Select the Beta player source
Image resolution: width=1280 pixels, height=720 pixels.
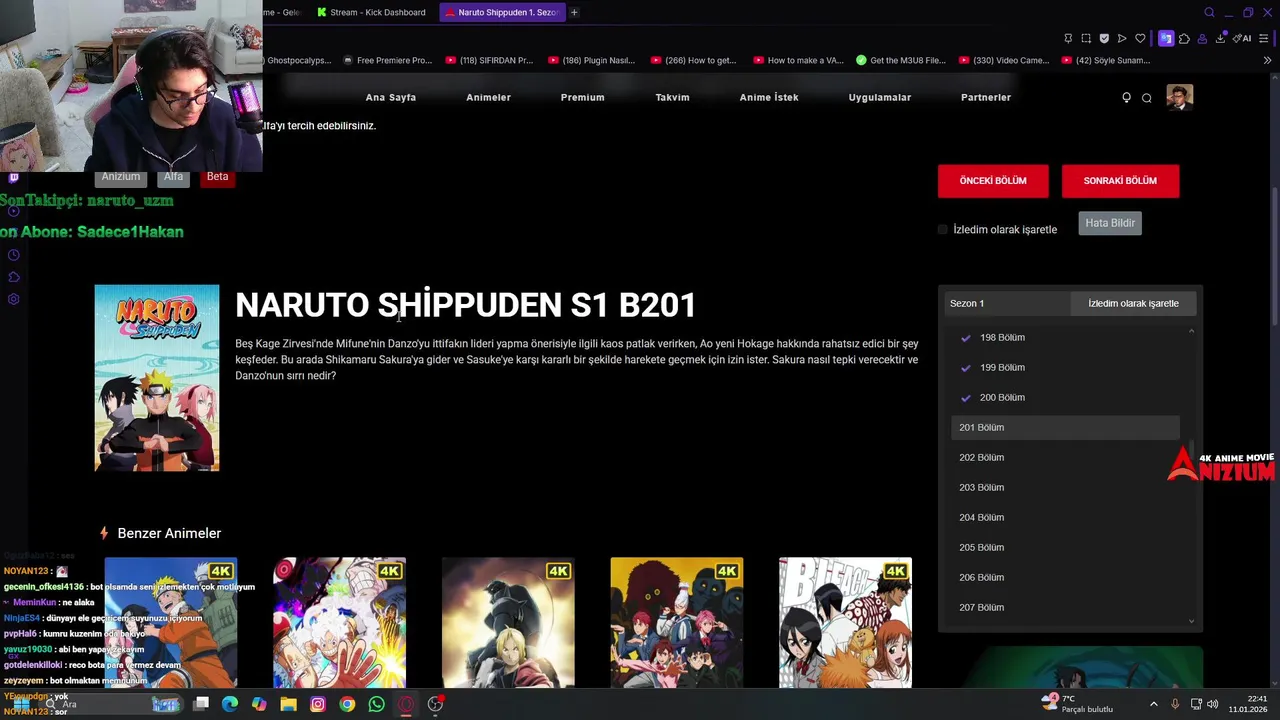[x=217, y=177]
